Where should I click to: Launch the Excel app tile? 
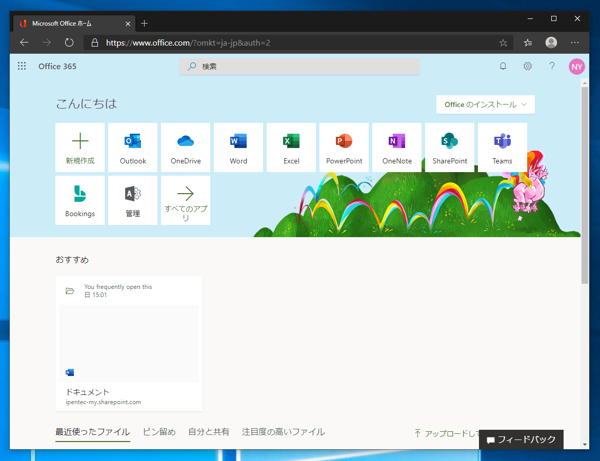(x=291, y=147)
